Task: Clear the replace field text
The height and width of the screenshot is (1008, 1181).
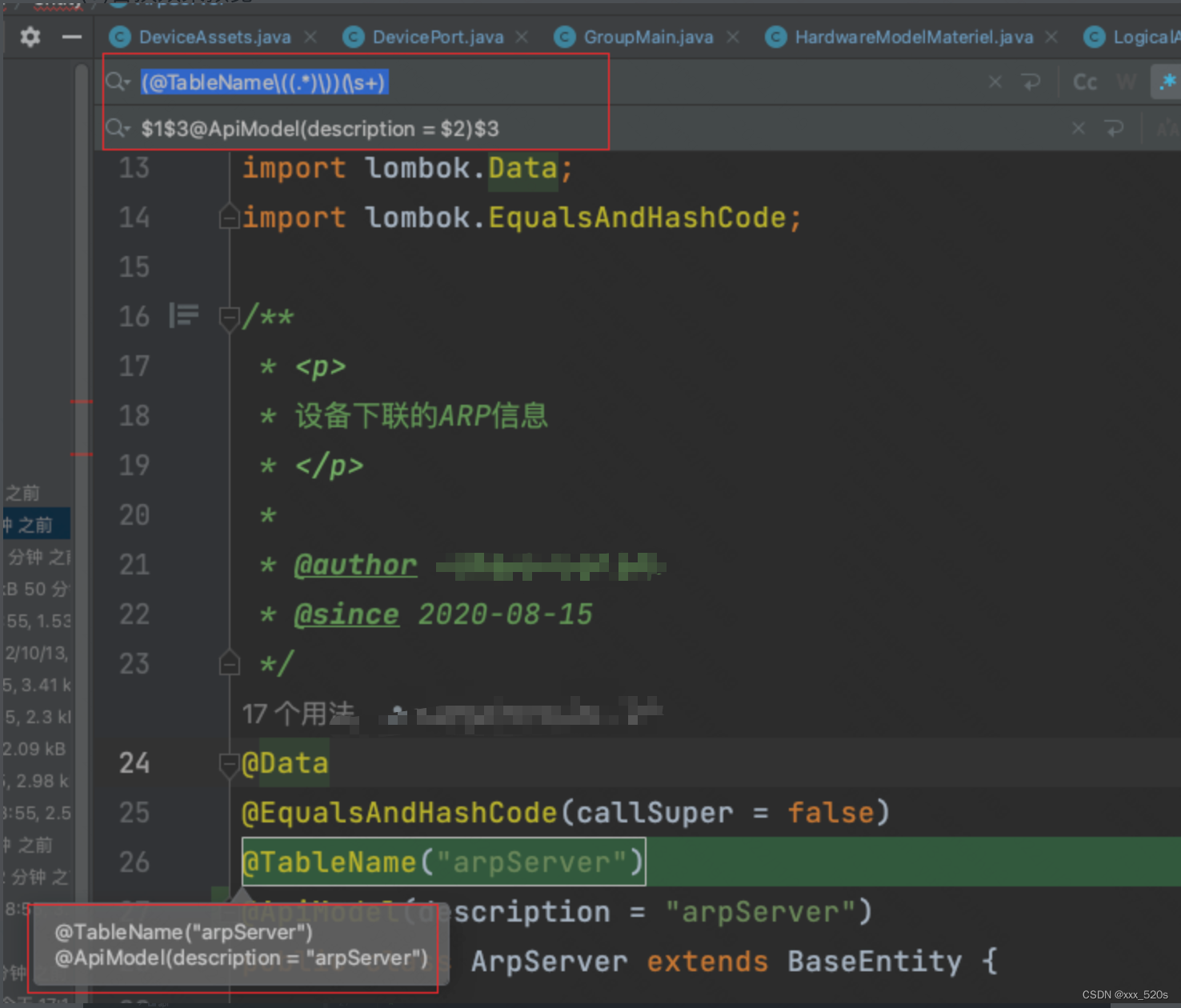Action: point(1079,128)
